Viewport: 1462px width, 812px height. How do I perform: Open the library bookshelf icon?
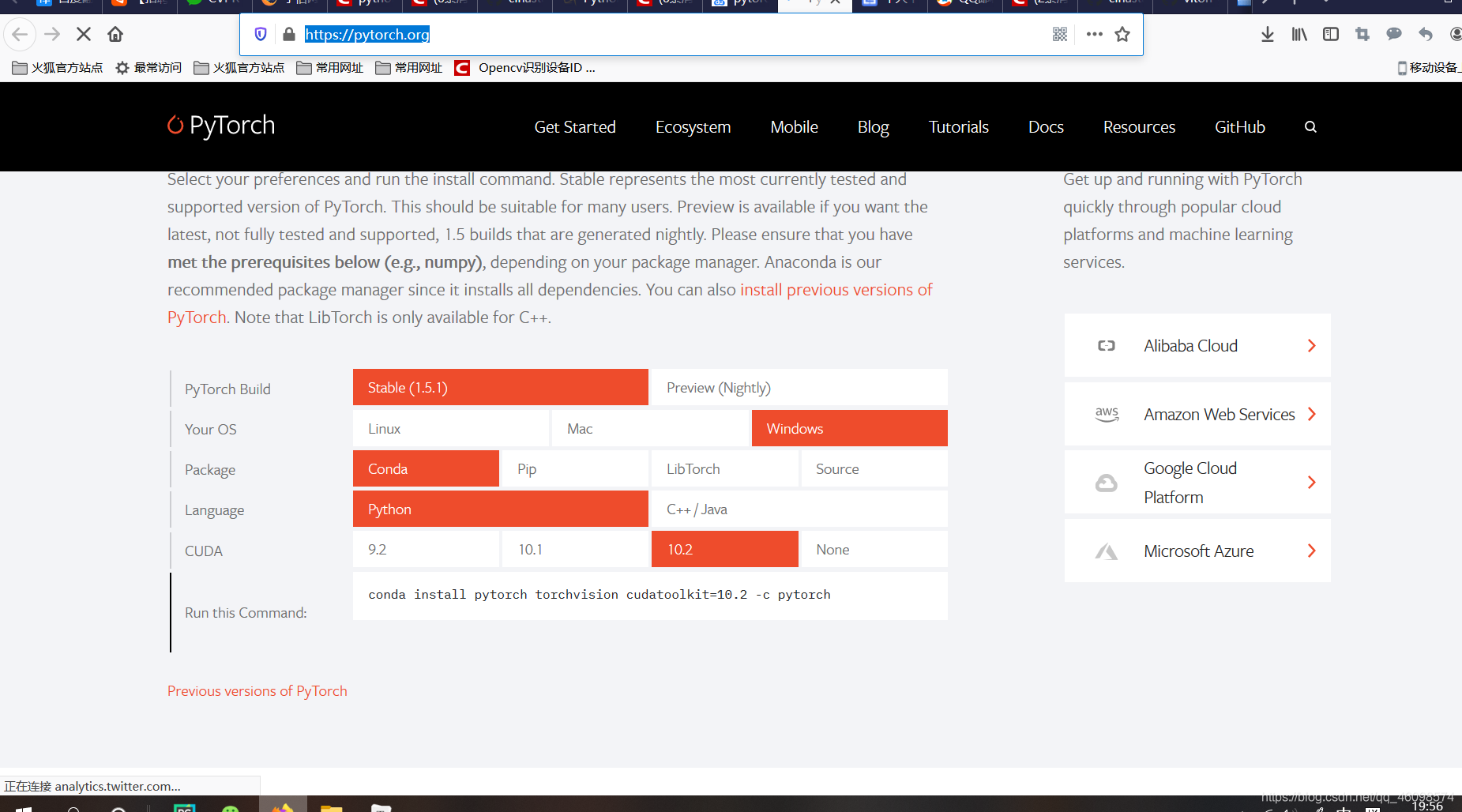pos(1299,34)
